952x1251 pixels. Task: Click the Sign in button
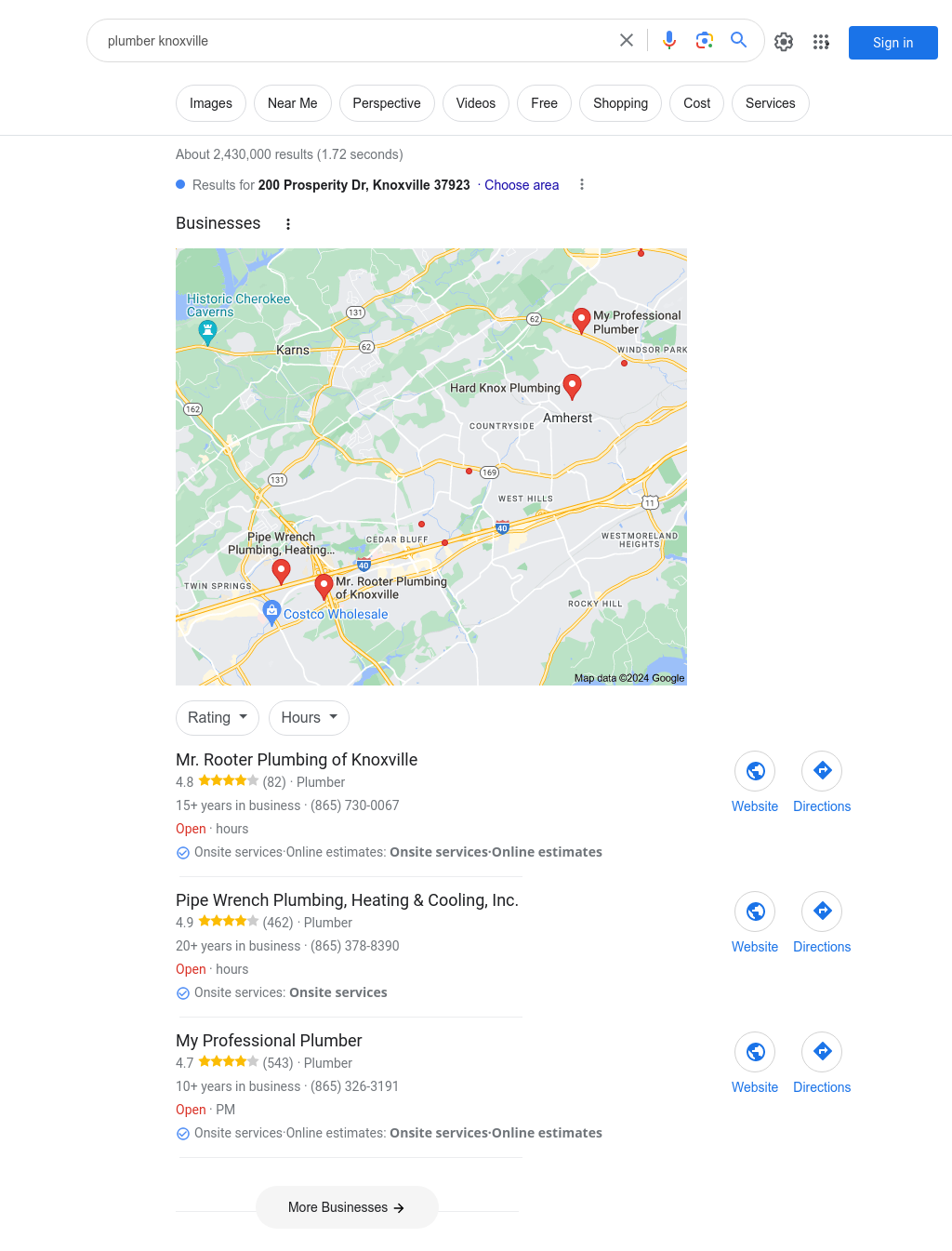click(893, 43)
